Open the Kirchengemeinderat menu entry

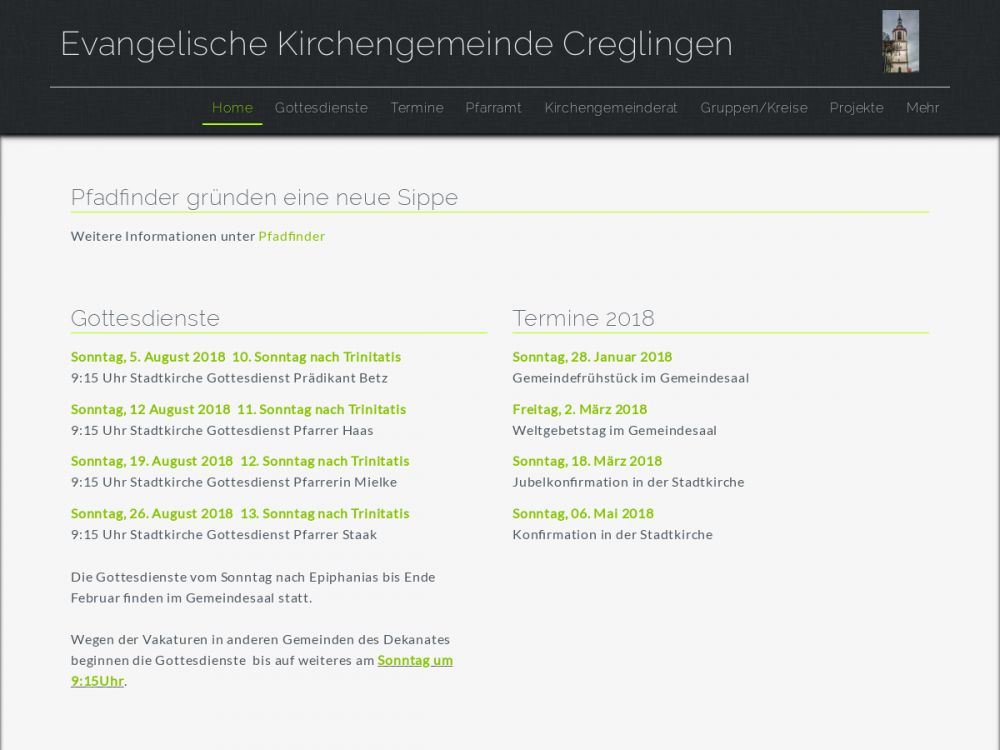coord(611,108)
